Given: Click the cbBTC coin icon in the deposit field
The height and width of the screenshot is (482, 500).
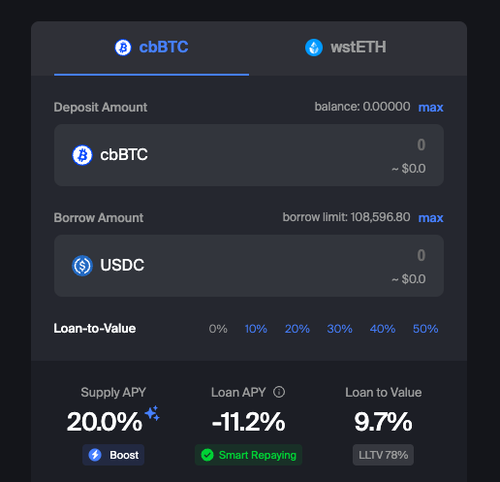Looking at the screenshot, I should tap(82, 155).
